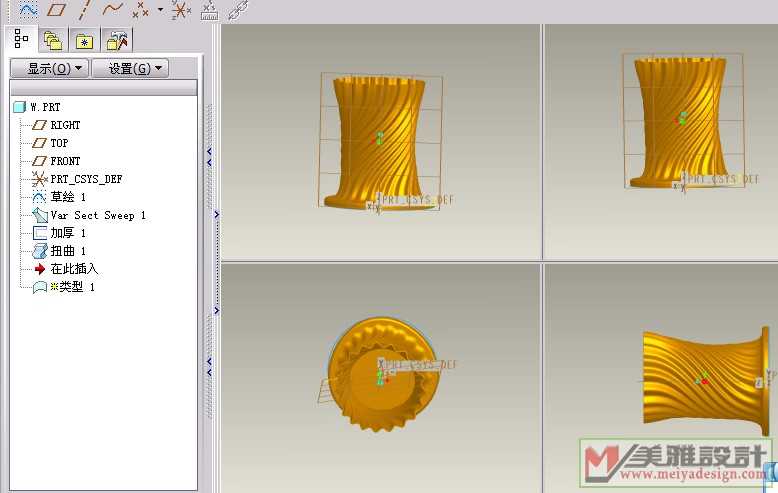Click the 在此插入 insert marker

click(x=74, y=269)
